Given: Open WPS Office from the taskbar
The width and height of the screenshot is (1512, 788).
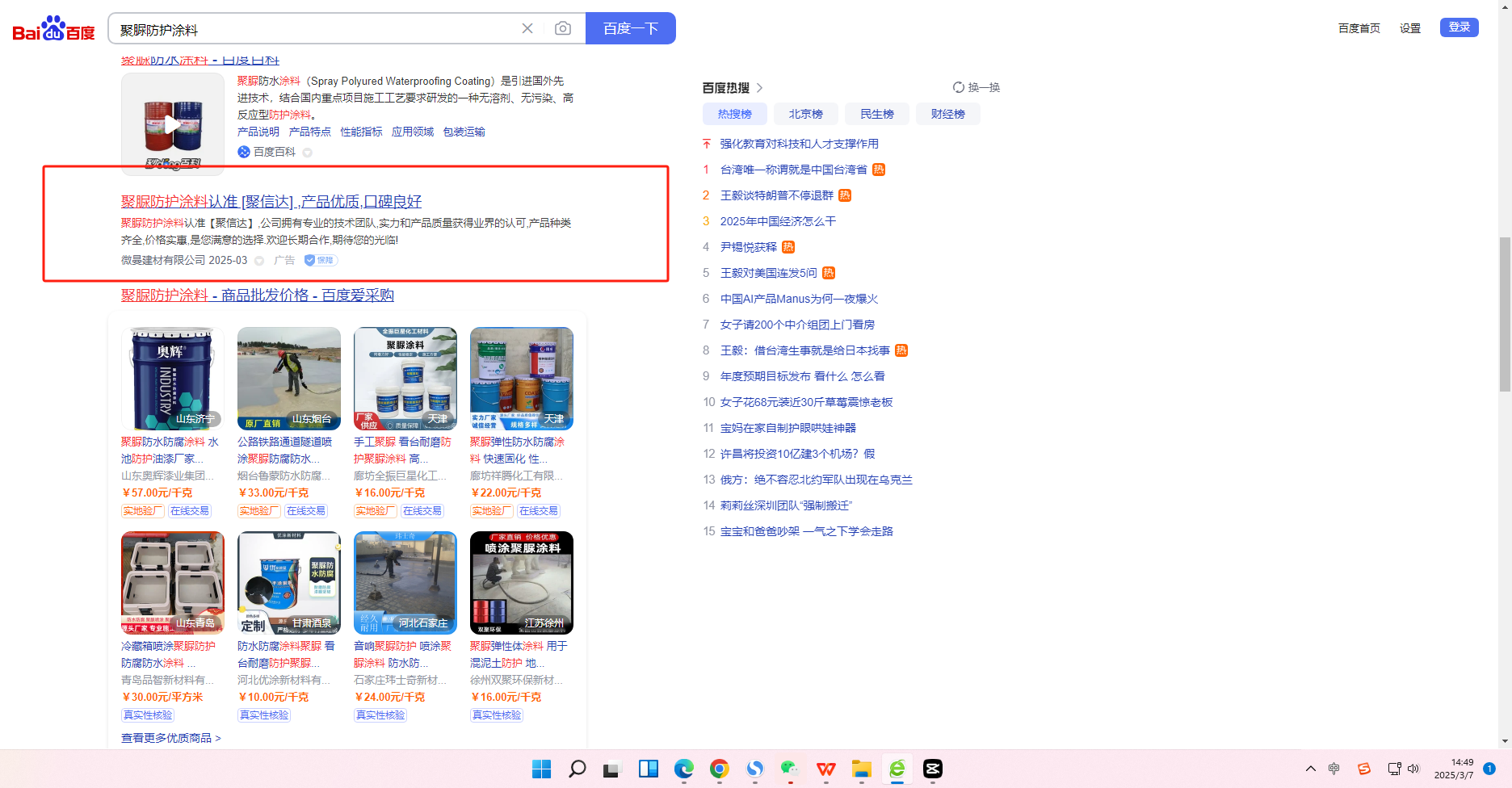Looking at the screenshot, I should [825, 769].
